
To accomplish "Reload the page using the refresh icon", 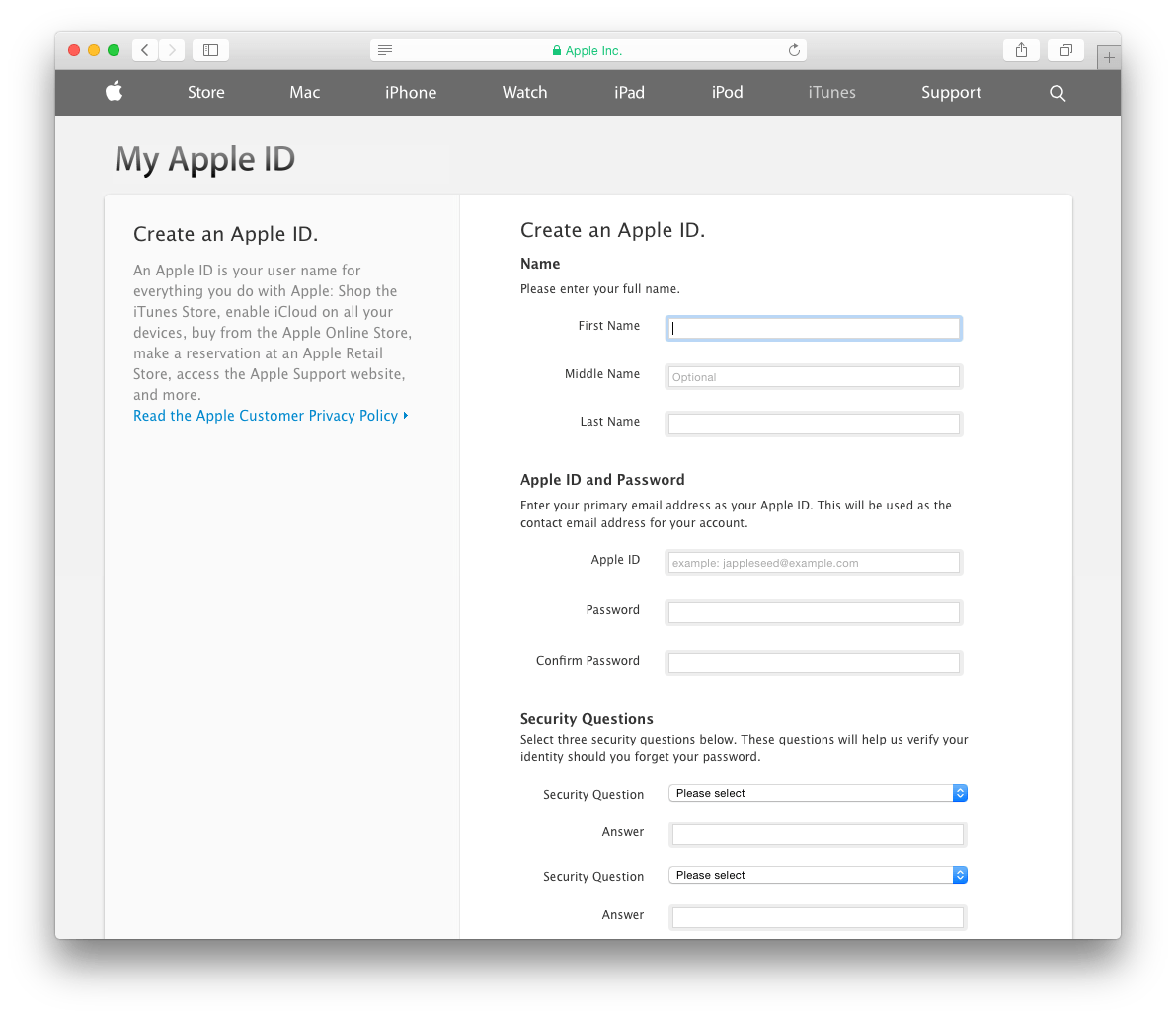I will click(x=794, y=50).
